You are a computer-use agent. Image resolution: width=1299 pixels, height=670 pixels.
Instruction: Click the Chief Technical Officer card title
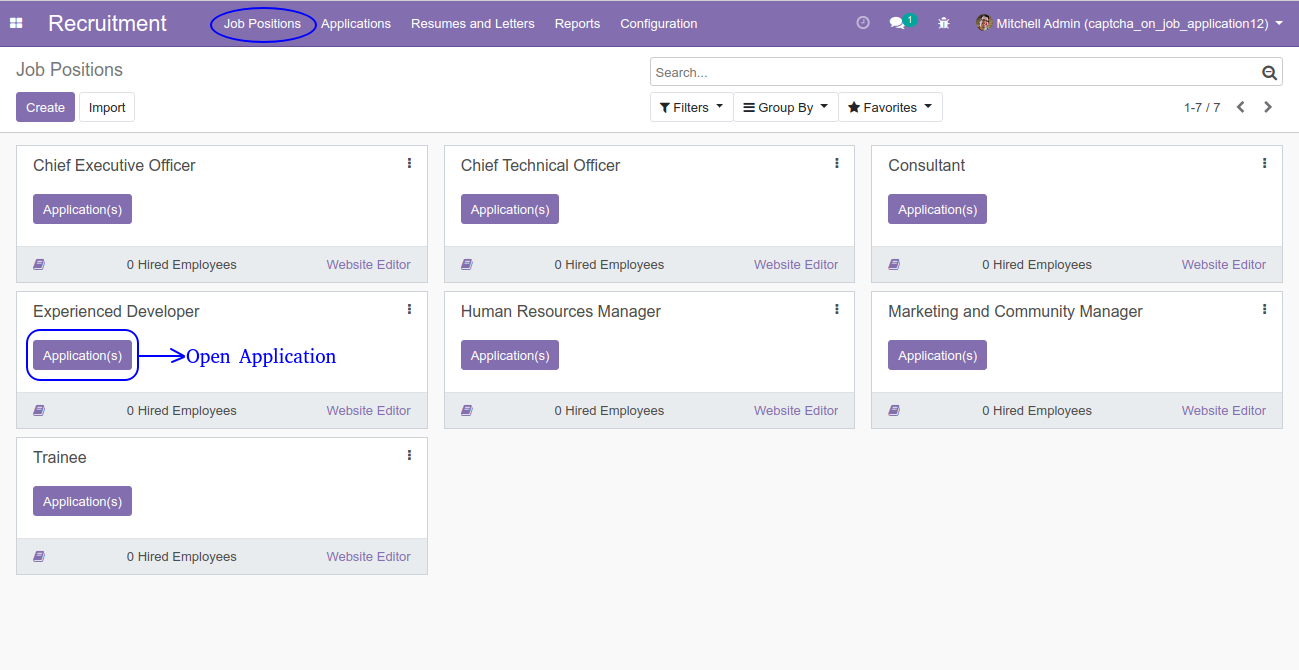(x=540, y=166)
